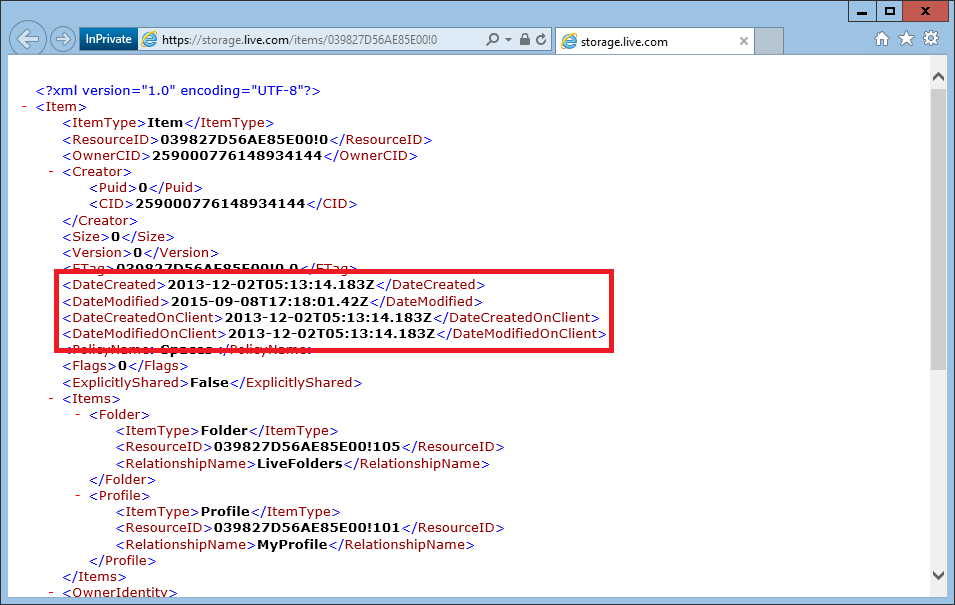This screenshot has height=605, width=955.
Task: Open a new tab with the blank tab button
Action: pos(769,41)
